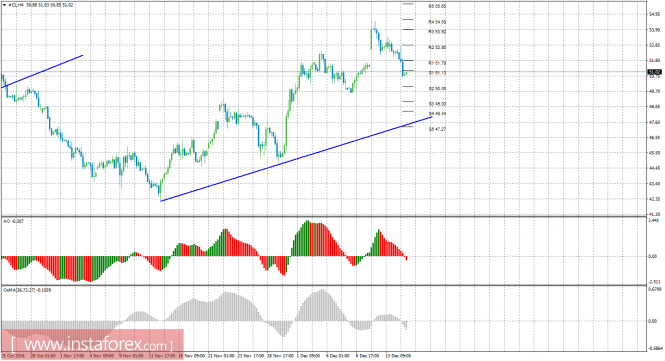The height and width of the screenshot is (361, 665).
Task: Click the 6 Dec 01:00 time label
Action: tap(338, 356)
